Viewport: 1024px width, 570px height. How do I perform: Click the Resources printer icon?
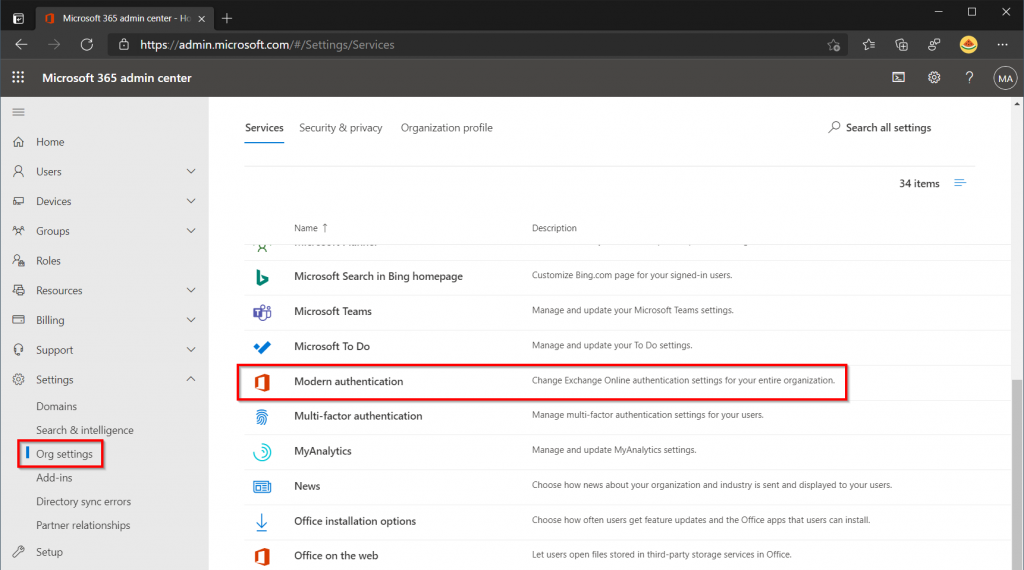[x=18, y=290]
